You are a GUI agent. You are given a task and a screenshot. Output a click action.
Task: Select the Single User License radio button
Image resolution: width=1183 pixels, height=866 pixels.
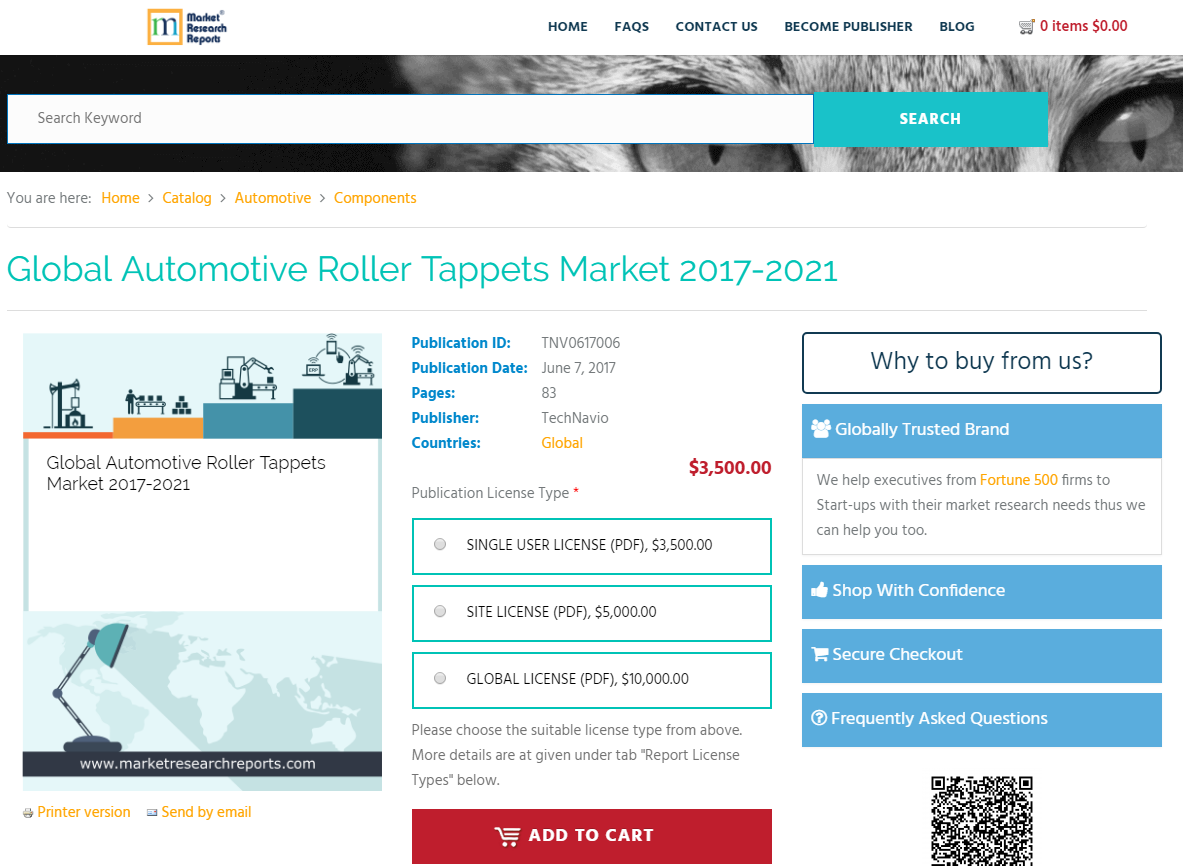(439, 543)
